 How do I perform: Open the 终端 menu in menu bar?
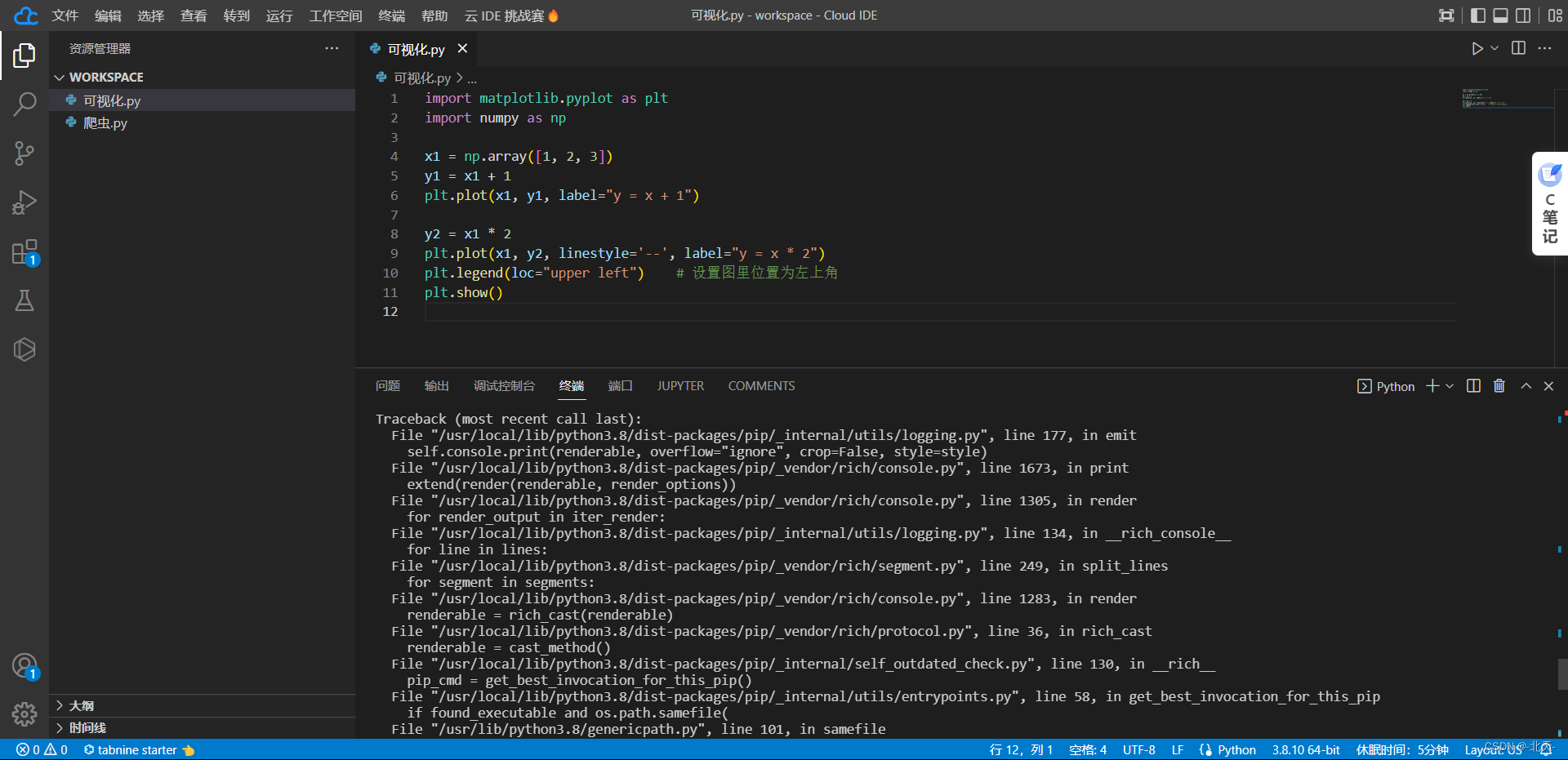tap(392, 16)
